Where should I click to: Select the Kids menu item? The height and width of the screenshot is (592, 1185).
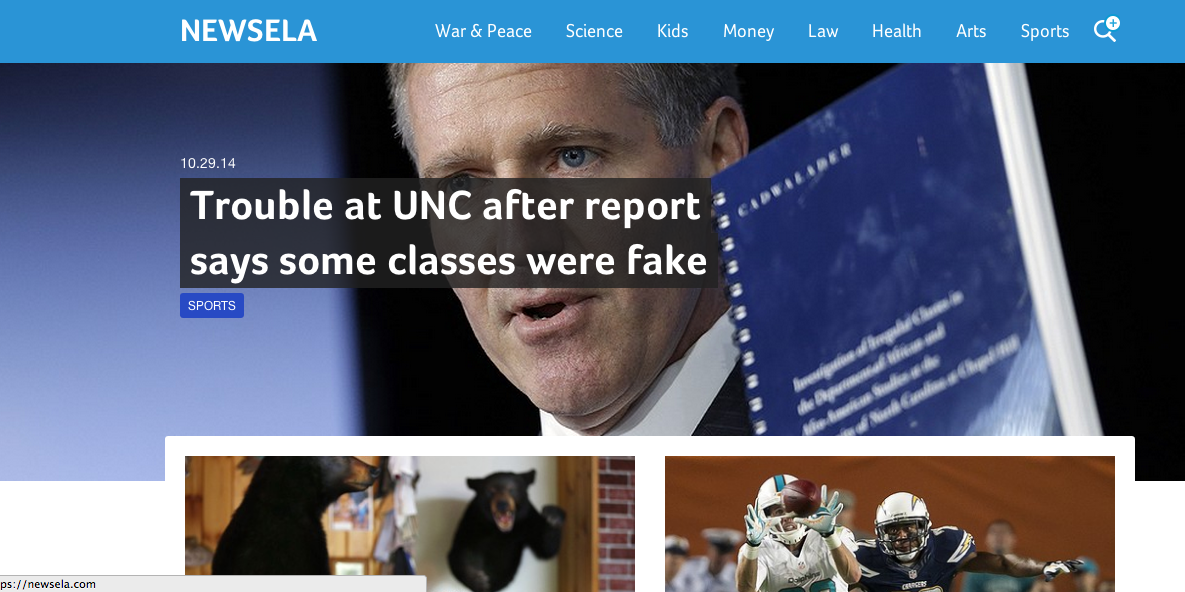pos(673,31)
